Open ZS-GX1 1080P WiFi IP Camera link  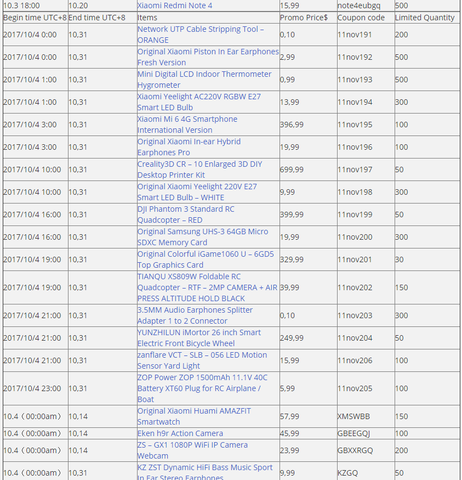[x=193, y=450]
